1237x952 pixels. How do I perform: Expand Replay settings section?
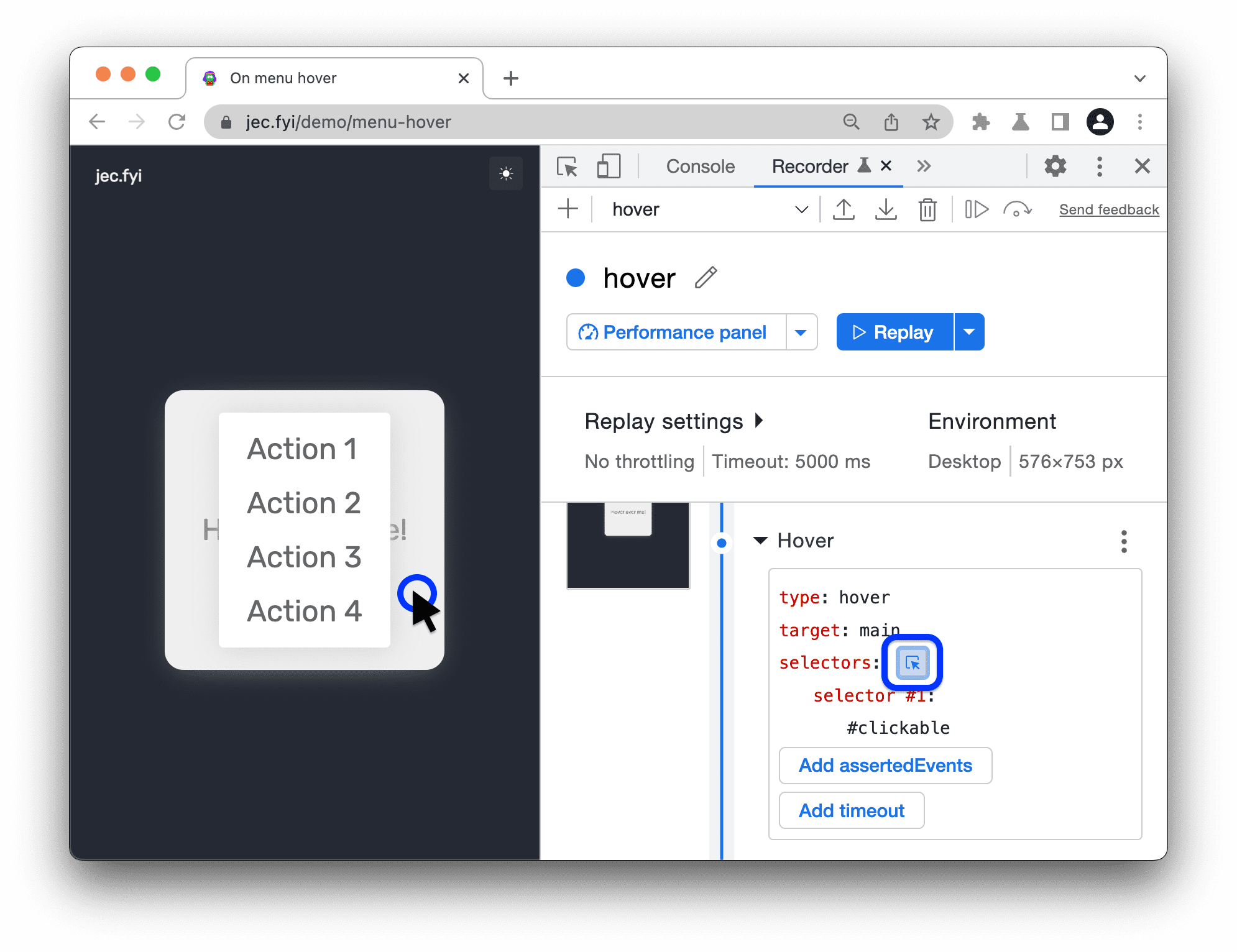coord(762,419)
